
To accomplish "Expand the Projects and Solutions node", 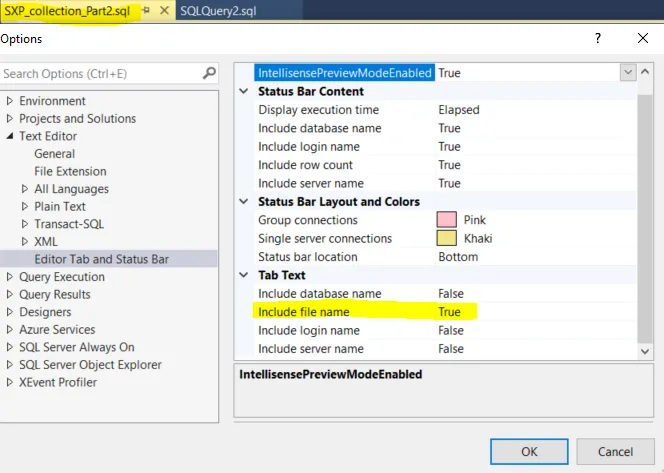I will coord(10,119).
